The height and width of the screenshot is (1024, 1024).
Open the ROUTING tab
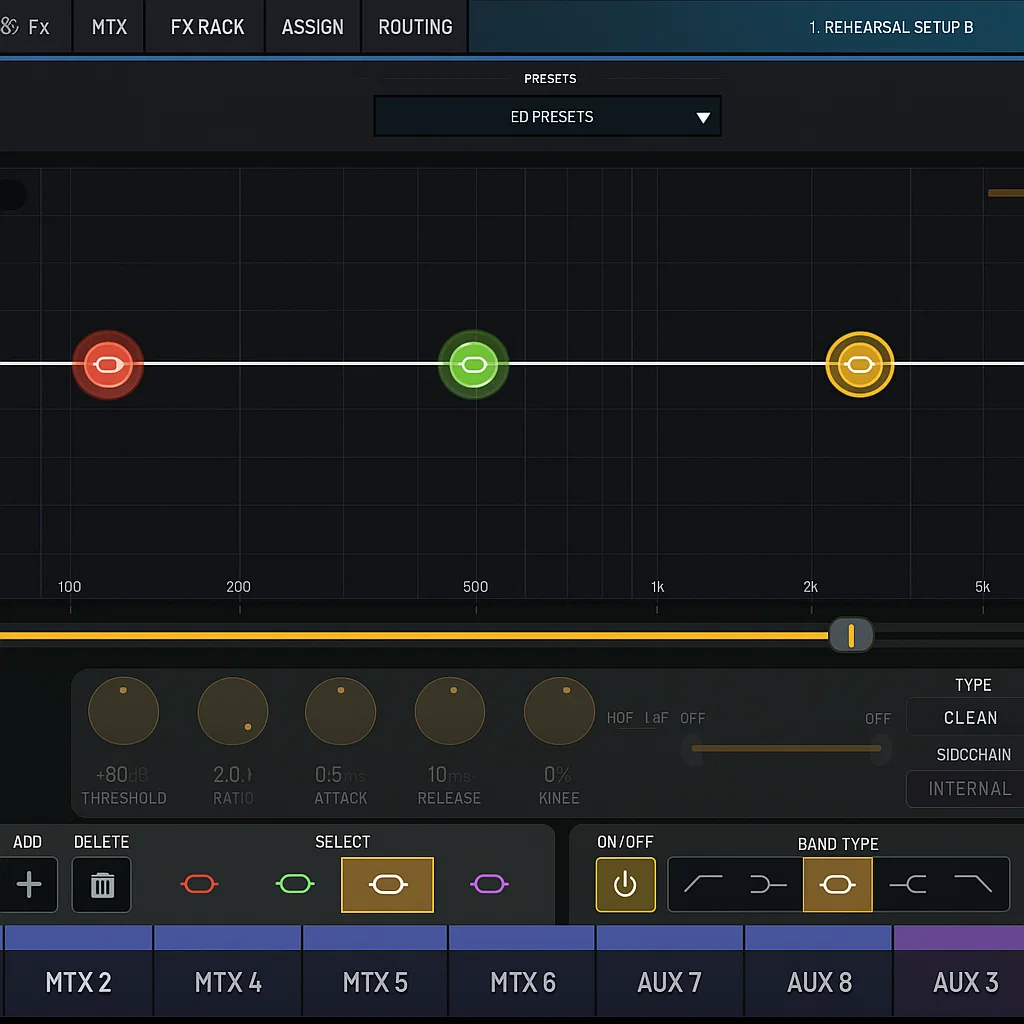415,27
